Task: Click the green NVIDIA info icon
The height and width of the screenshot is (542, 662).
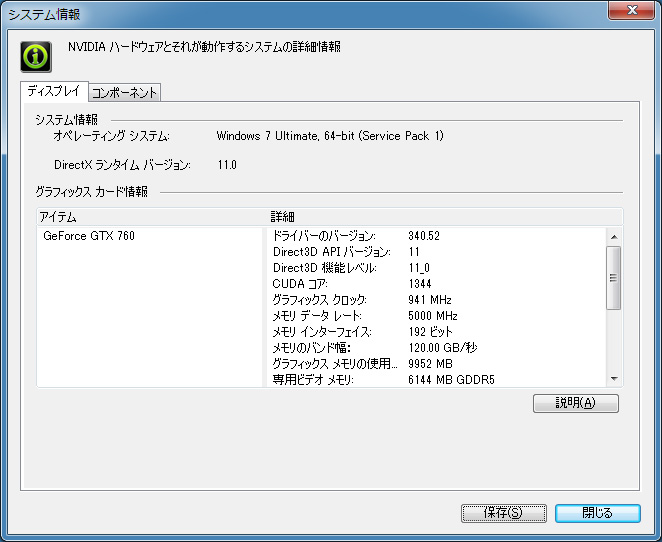Action: point(36,57)
